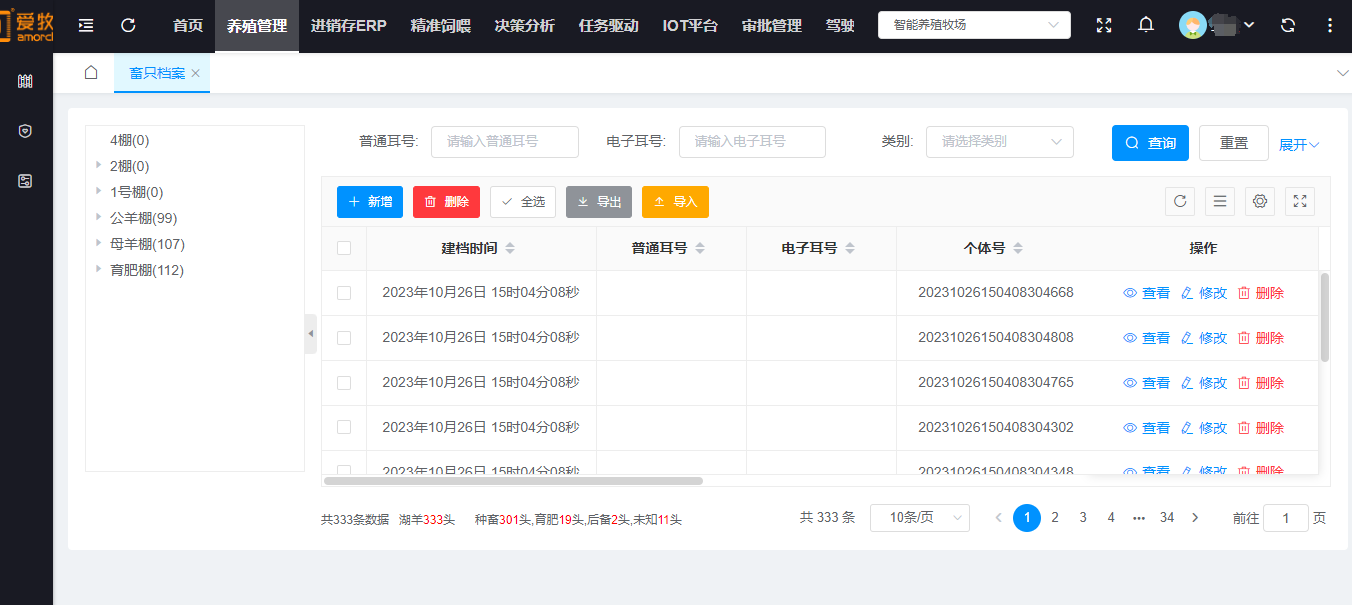The width and height of the screenshot is (1352, 605).
Task: Click the refresh icon beside menu toggle
Action: 128,26
